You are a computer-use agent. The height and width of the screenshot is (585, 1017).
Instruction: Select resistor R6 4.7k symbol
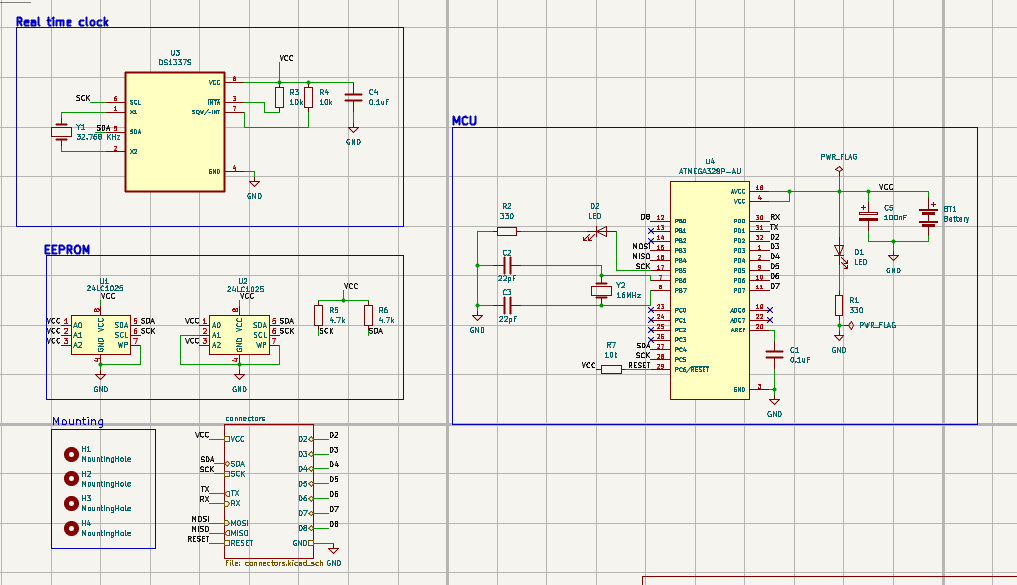[x=368, y=316]
